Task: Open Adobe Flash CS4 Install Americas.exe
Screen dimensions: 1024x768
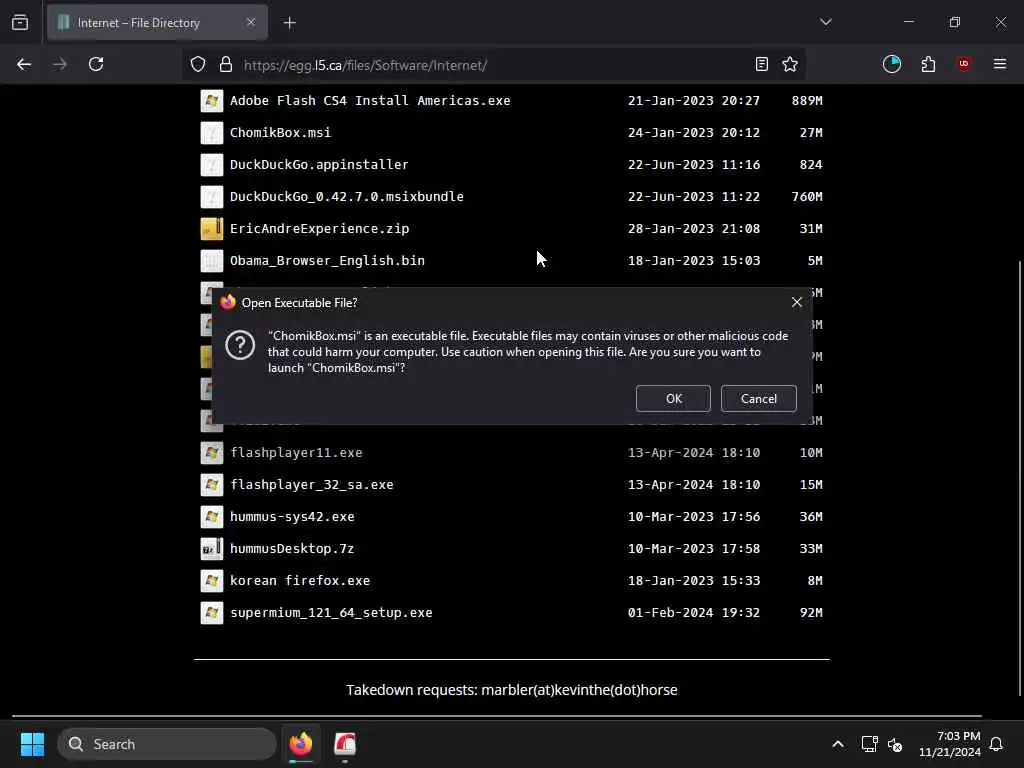Action: pyautogui.click(x=370, y=101)
